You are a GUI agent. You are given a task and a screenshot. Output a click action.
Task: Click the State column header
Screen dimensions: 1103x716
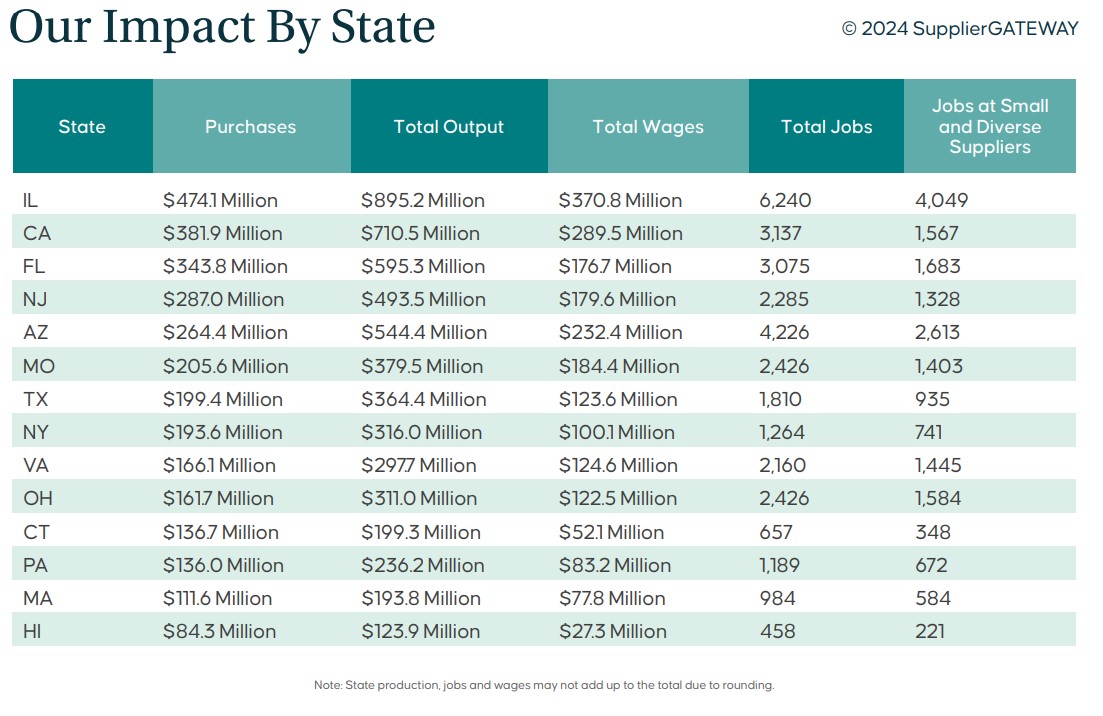coord(82,127)
